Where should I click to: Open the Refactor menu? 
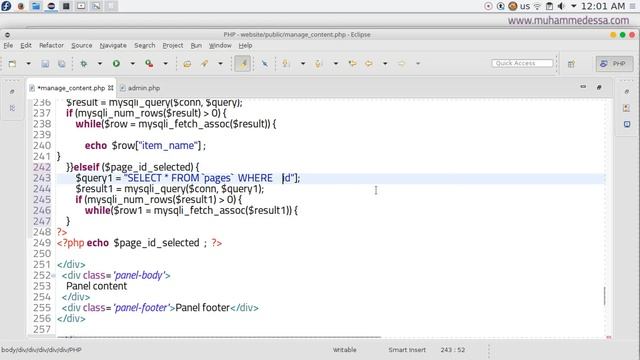coord(51,45)
